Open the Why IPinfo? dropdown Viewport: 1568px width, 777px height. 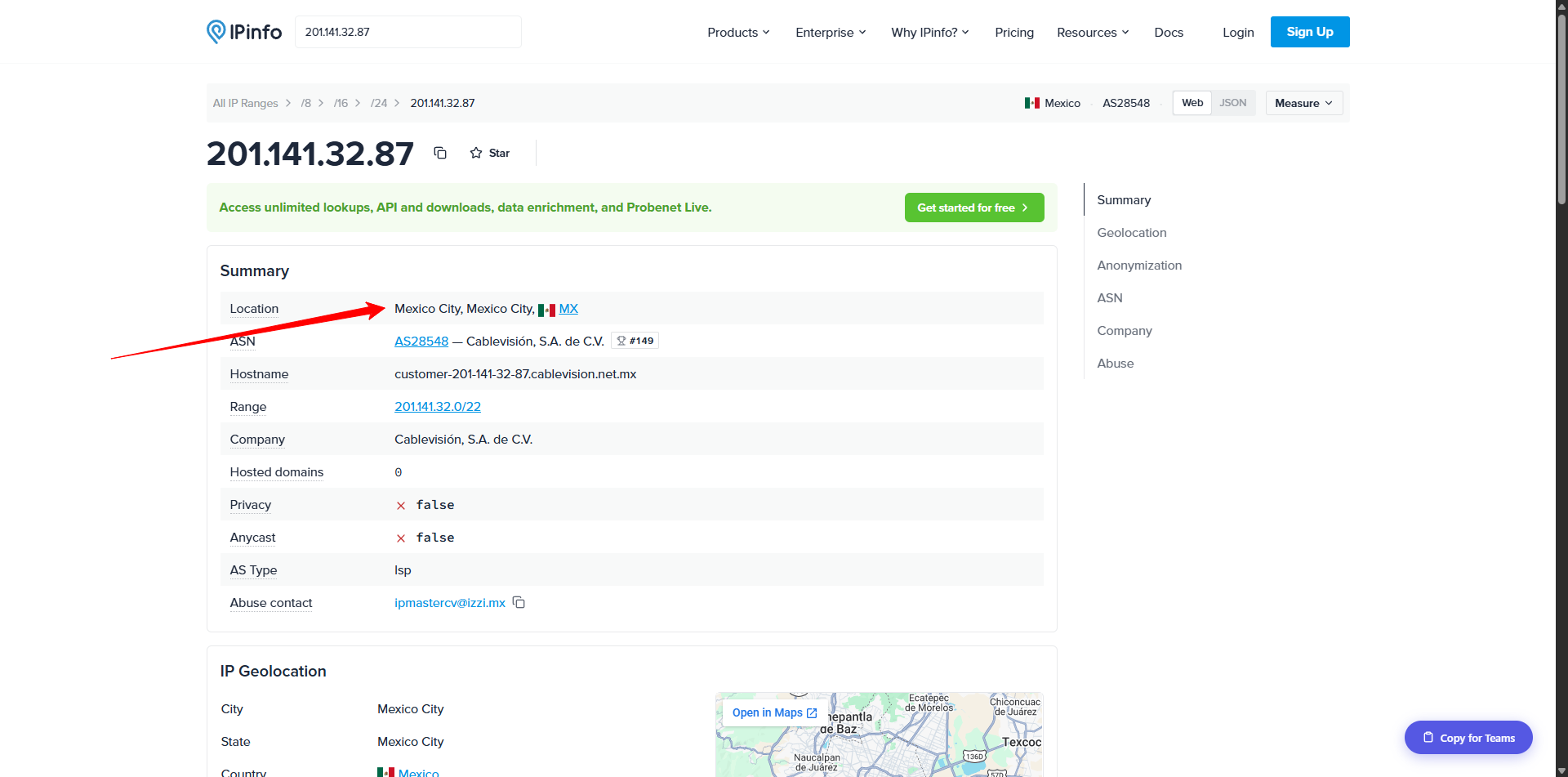click(930, 33)
